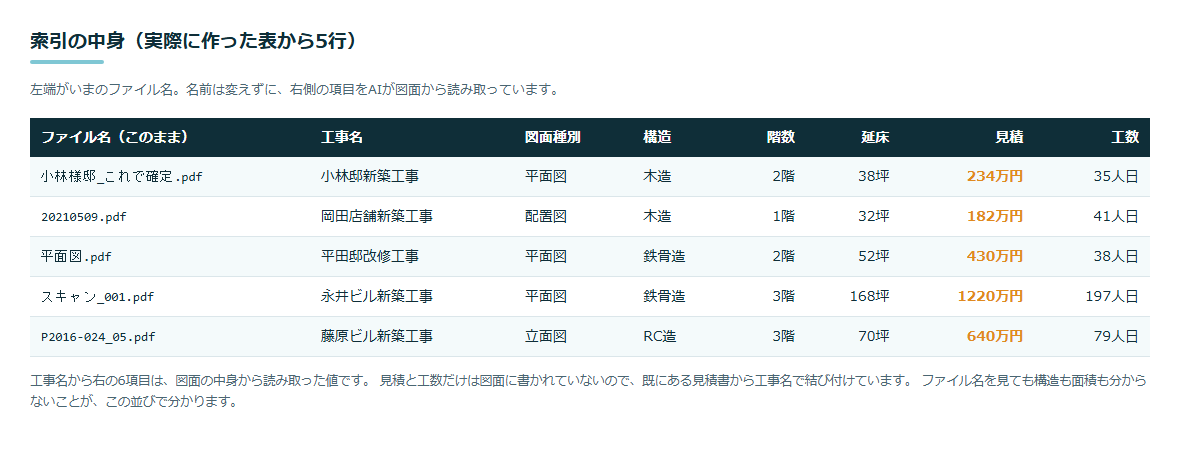1180x470 pixels.
Task: Click the cell 平田邸改修工事
Action: click(370, 256)
